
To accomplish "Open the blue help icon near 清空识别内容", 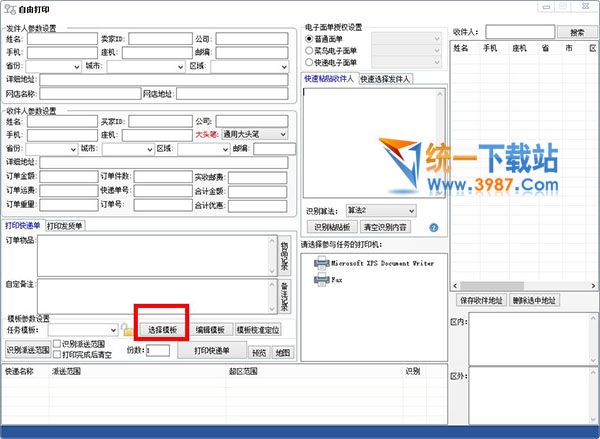I will point(434,228).
